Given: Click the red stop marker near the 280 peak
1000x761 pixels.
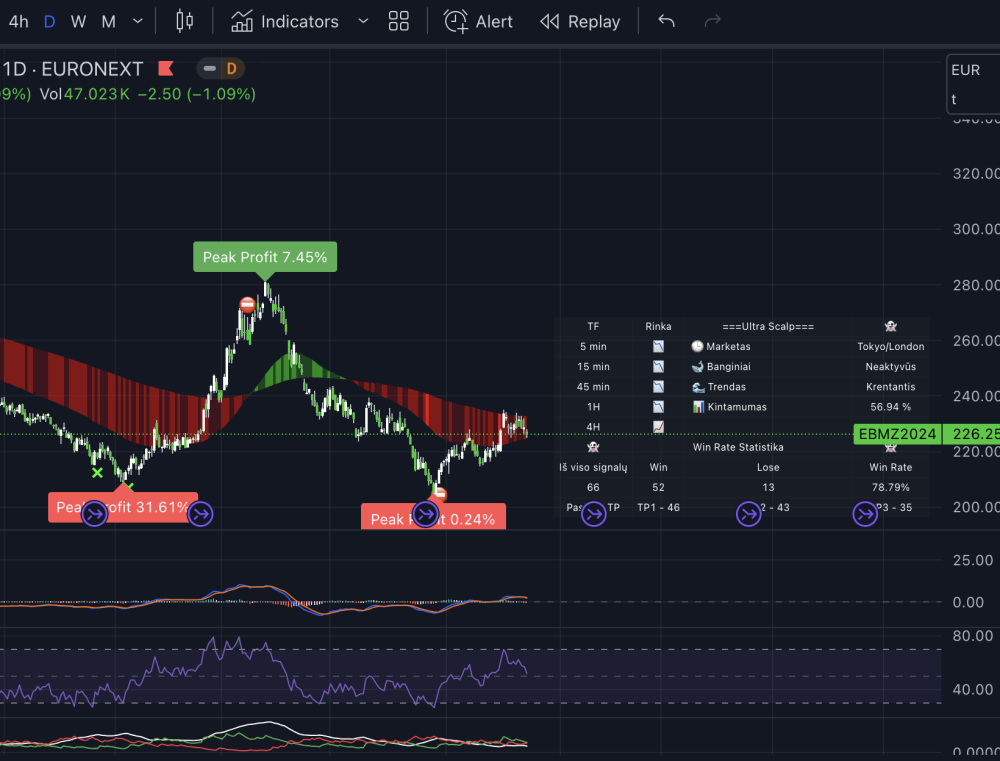Looking at the screenshot, I should pyautogui.click(x=247, y=305).
